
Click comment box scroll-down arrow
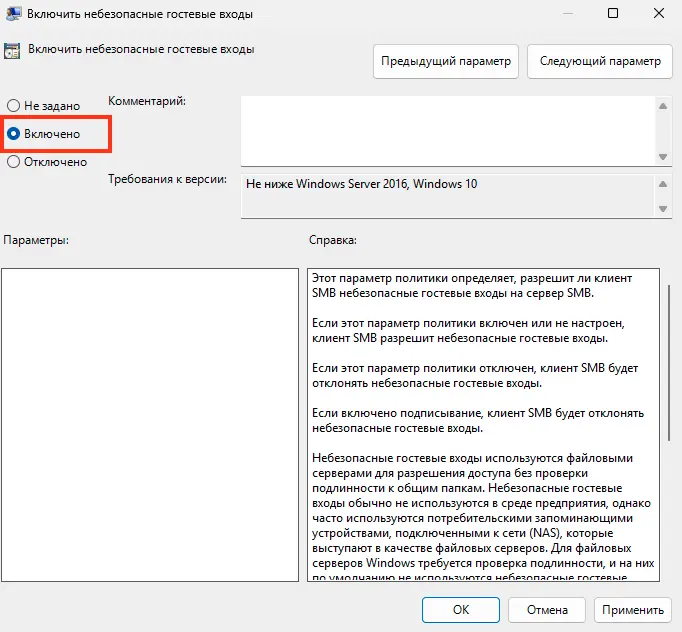(663, 157)
